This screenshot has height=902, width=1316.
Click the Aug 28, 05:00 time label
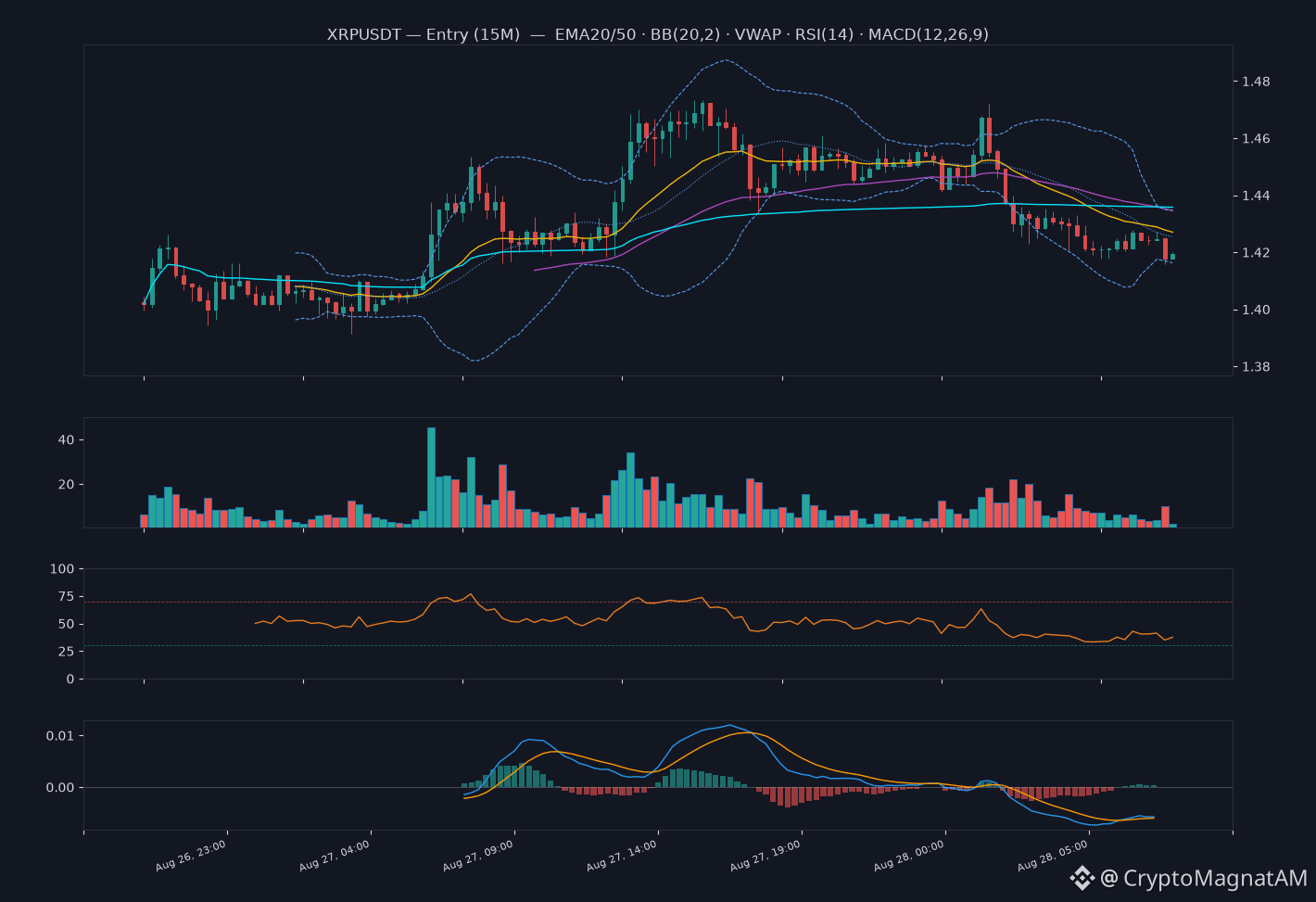tap(1053, 856)
